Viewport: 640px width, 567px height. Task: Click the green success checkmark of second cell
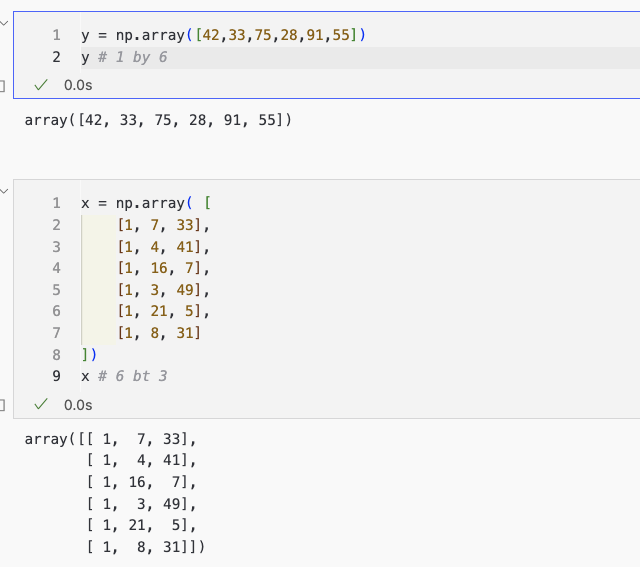(41, 405)
